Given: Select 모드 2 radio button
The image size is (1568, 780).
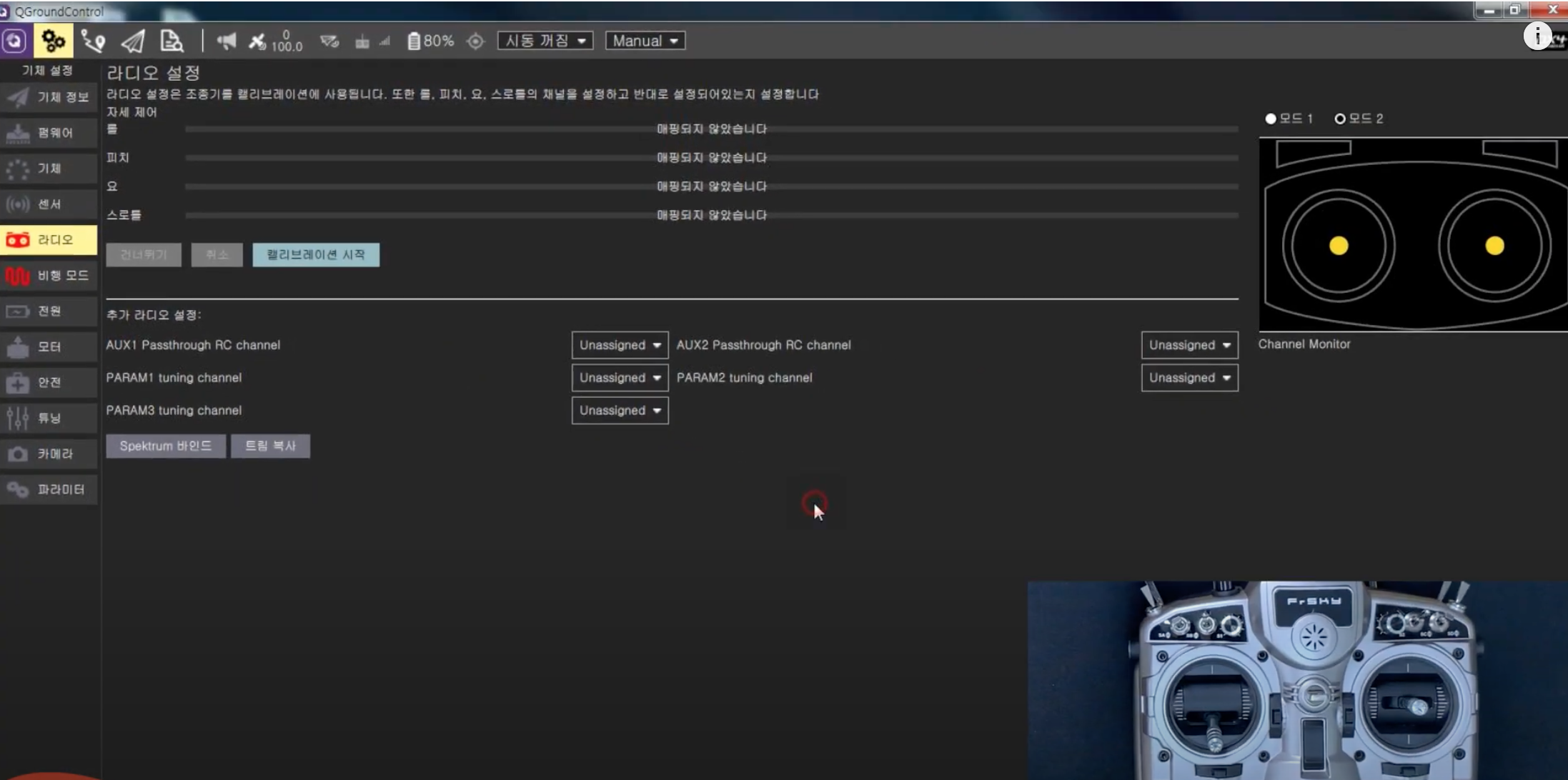Looking at the screenshot, I should click(x=1340, y=119).
